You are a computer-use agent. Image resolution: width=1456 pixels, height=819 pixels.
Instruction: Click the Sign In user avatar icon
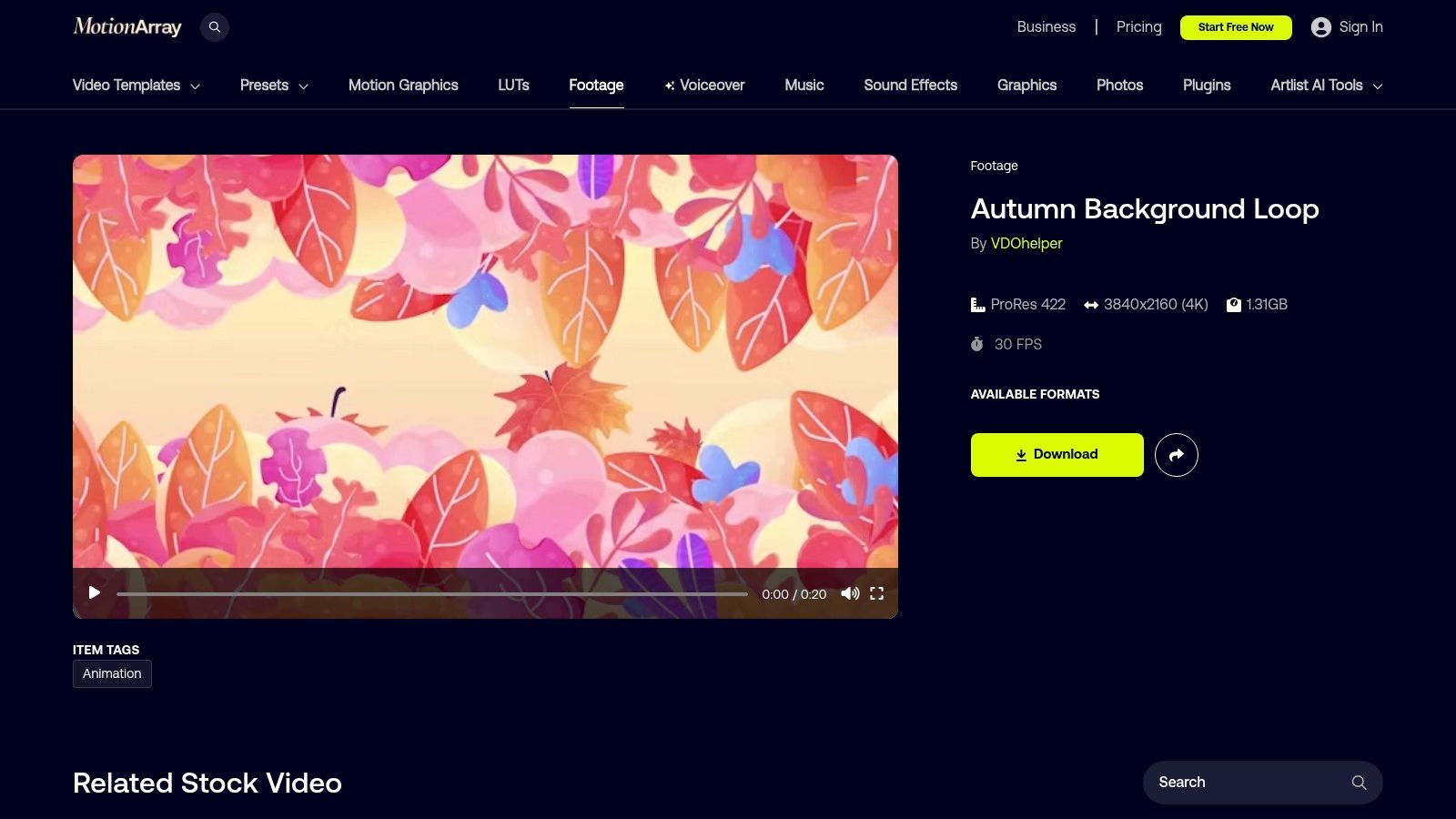[1321, 27]
